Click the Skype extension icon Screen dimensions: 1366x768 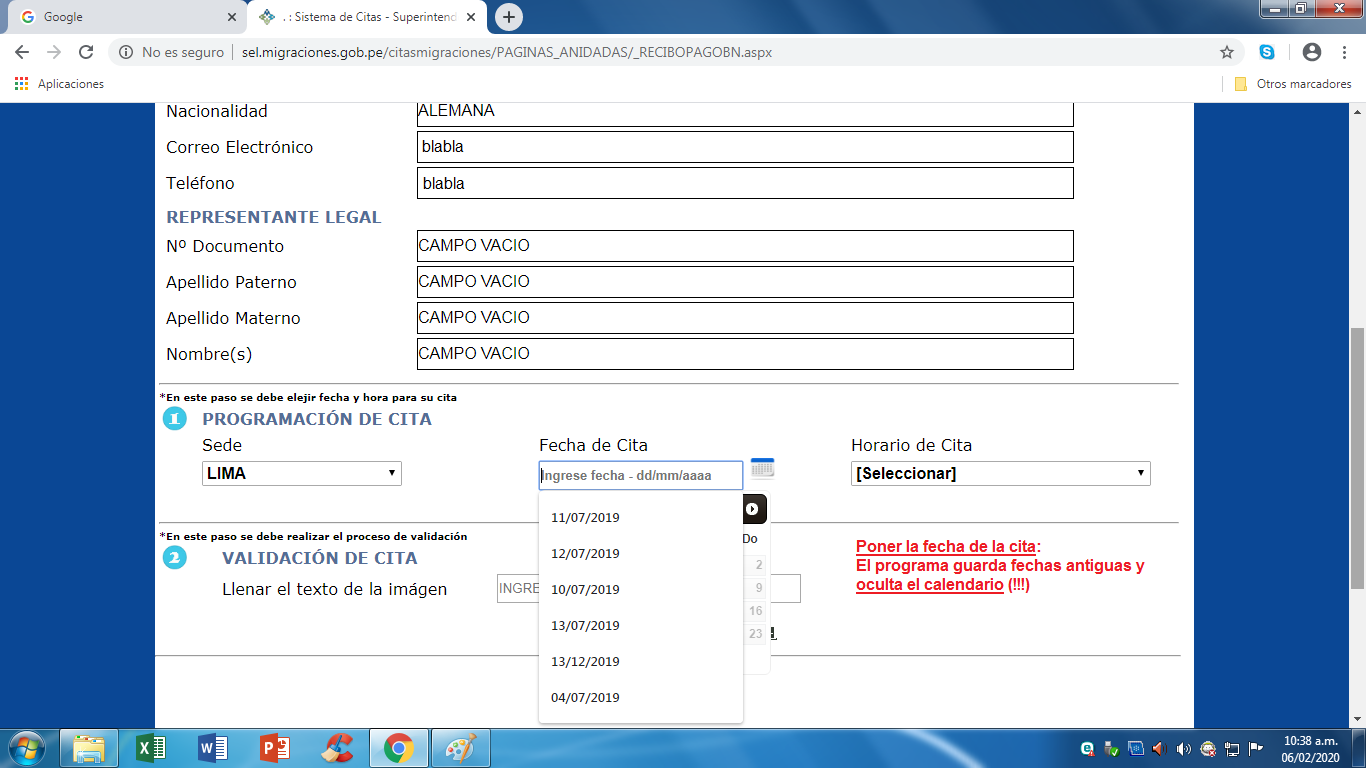1267,52
